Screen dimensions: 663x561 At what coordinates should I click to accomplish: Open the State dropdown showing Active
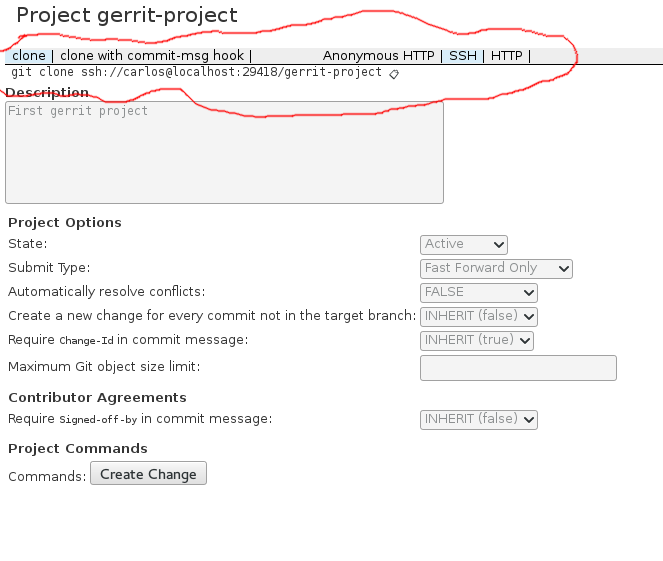(464, 245)
